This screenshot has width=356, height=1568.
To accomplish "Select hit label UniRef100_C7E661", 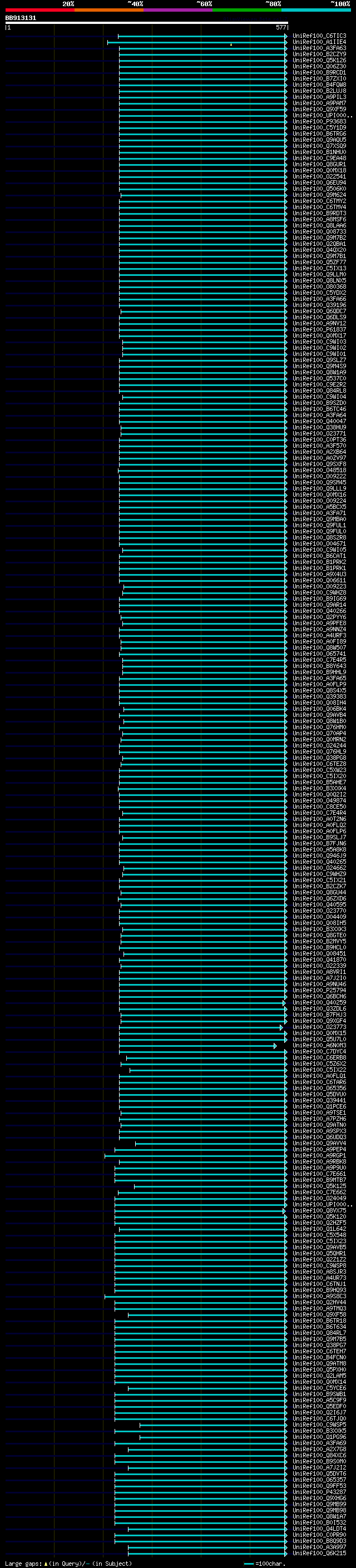I will click(319, 1174).
